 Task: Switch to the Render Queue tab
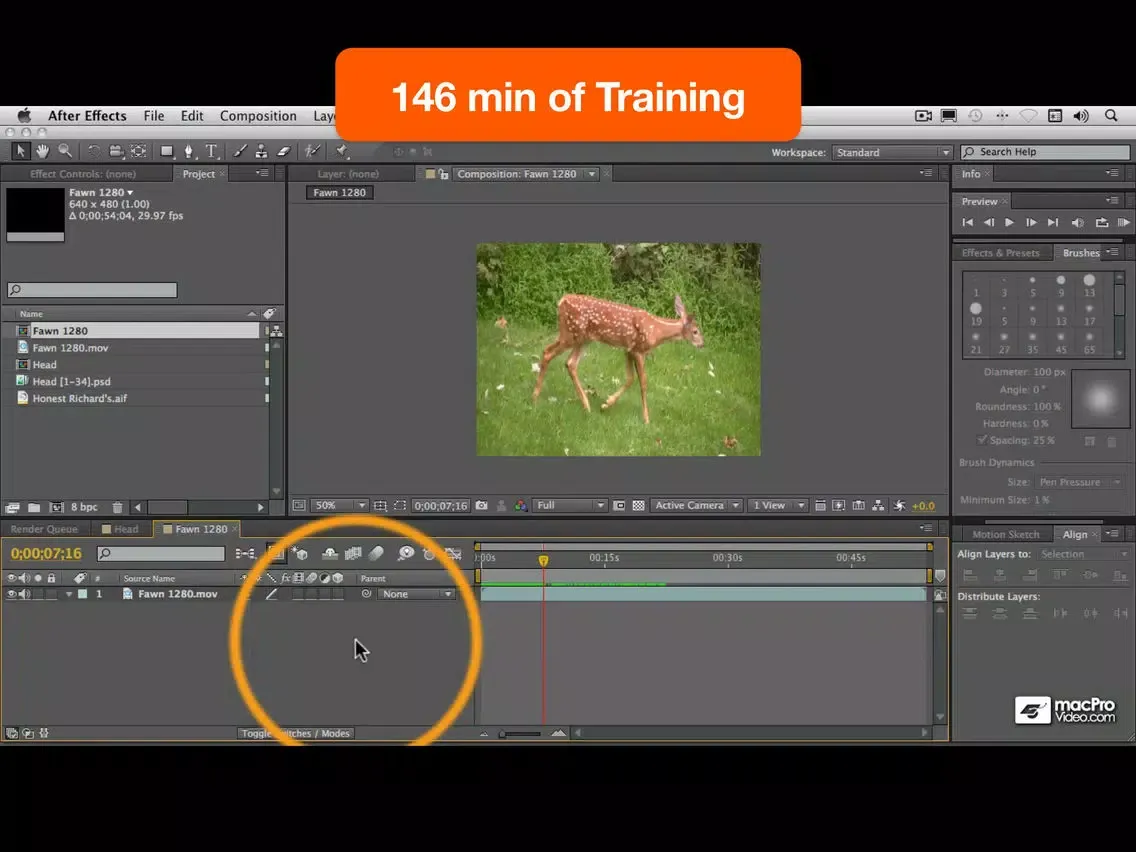pyautogui.click(x=44, y=529)
